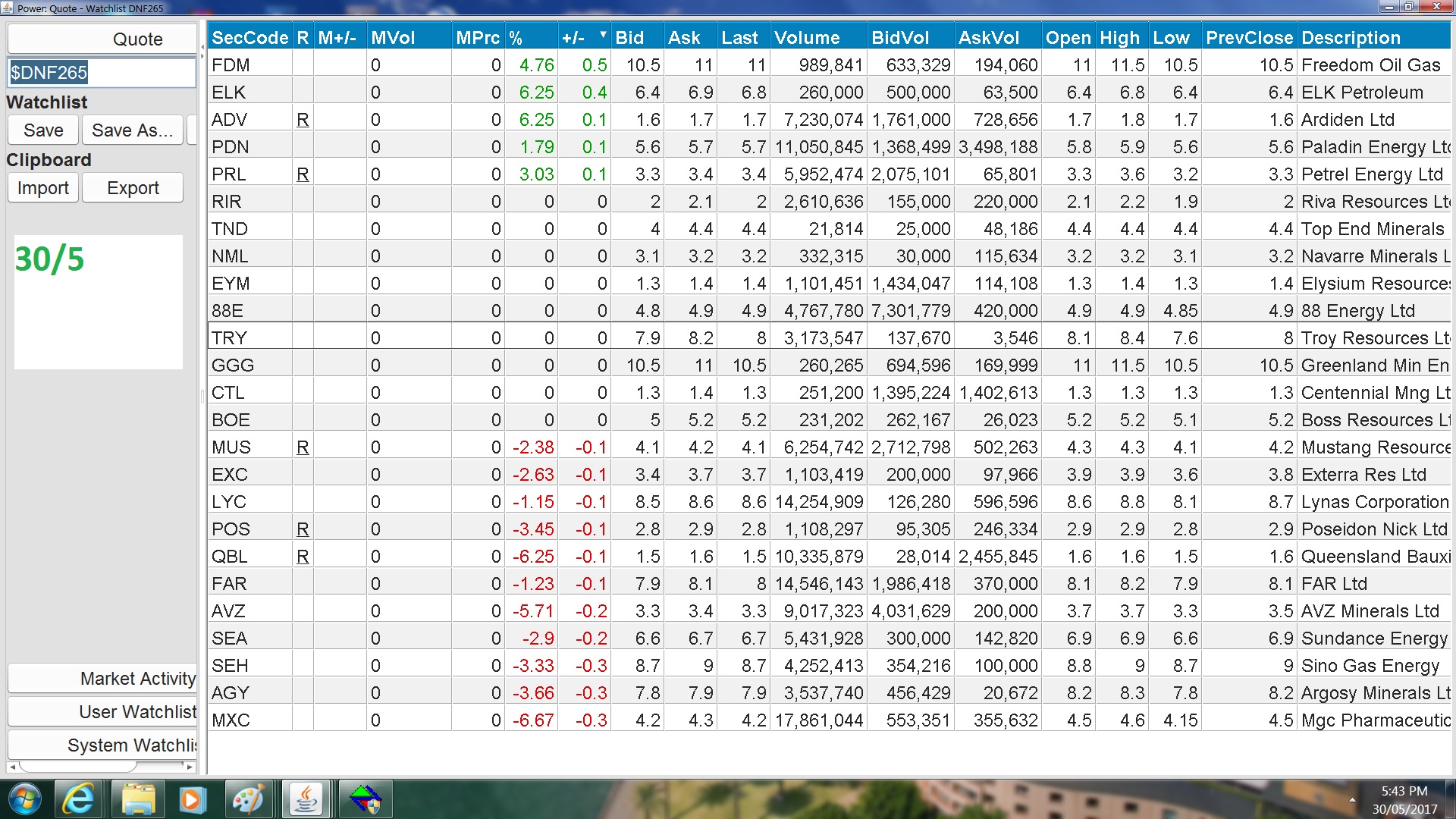Open Windows Media Player taskbar icon
The height and width of the screenshot is (819, 1456).
[x=192, y=799]
